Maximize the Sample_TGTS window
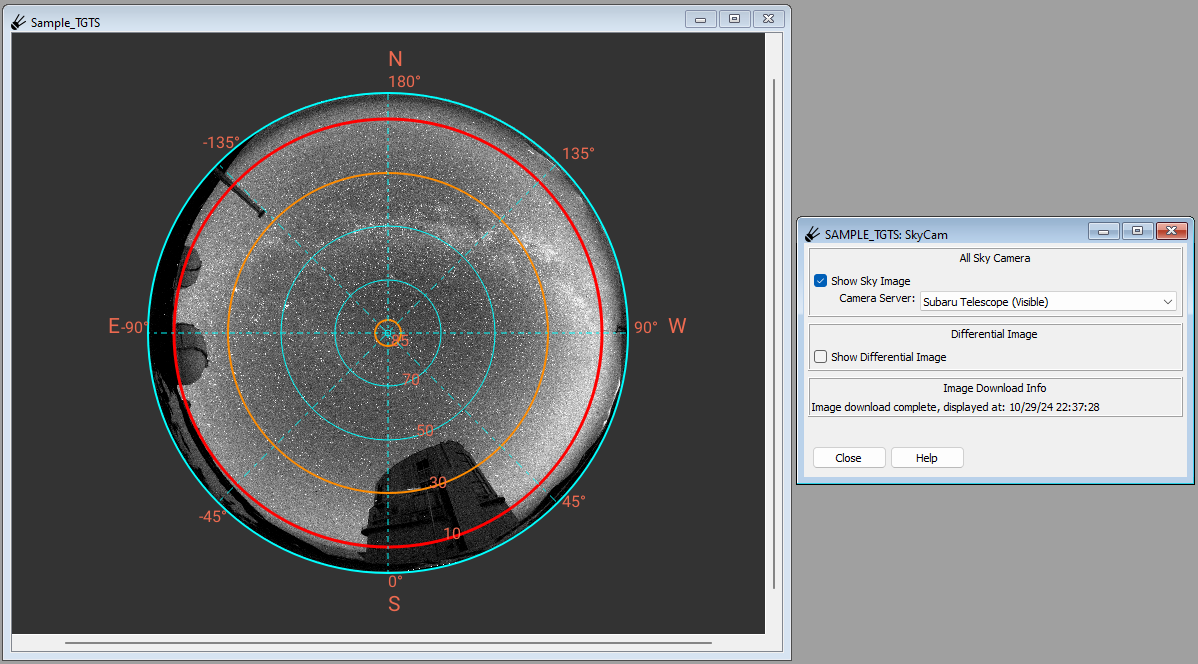The width and height of the screenshot is (1198, 664). tap(734, 19)
